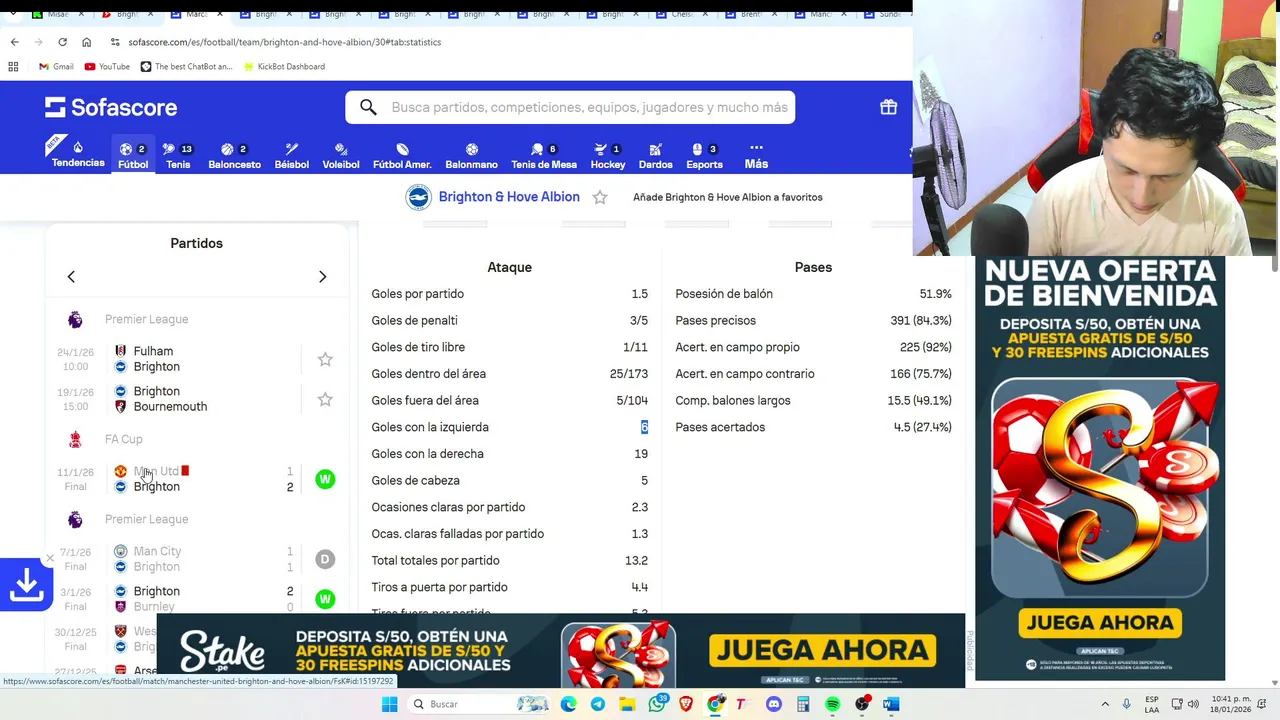Add Brighton & Hove Albion to favorites star

click(600, 197)
